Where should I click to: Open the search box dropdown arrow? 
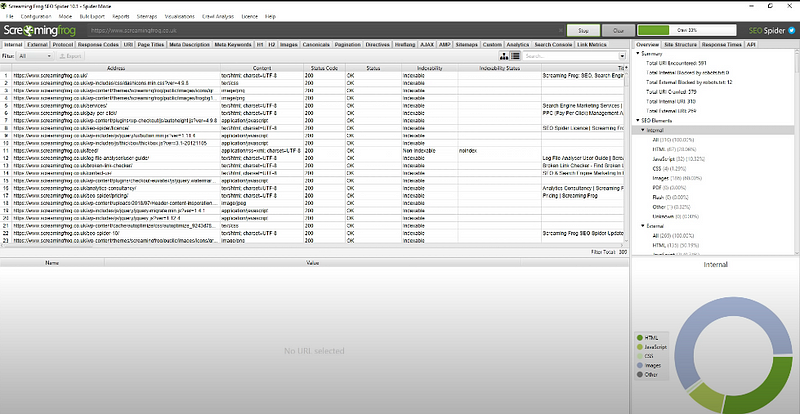pyautogui.click(x=622, y=56)
